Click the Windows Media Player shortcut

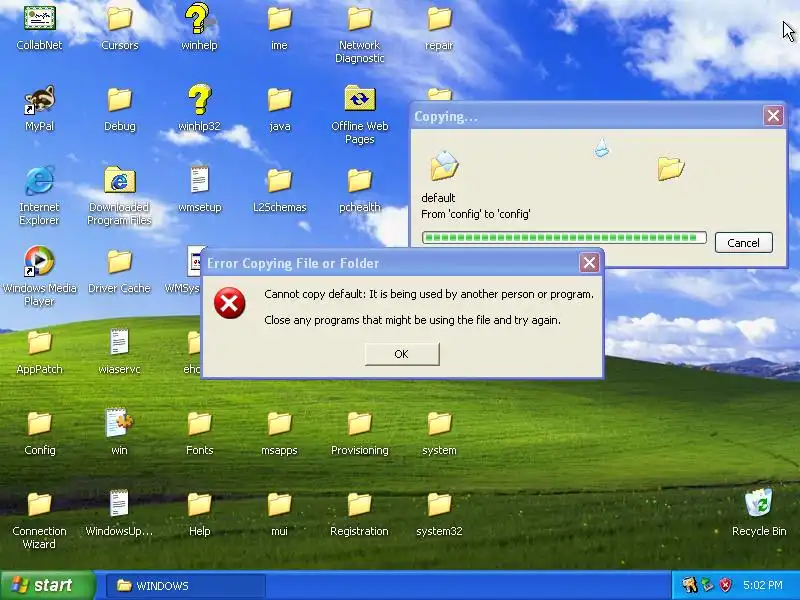click(39, 261)
